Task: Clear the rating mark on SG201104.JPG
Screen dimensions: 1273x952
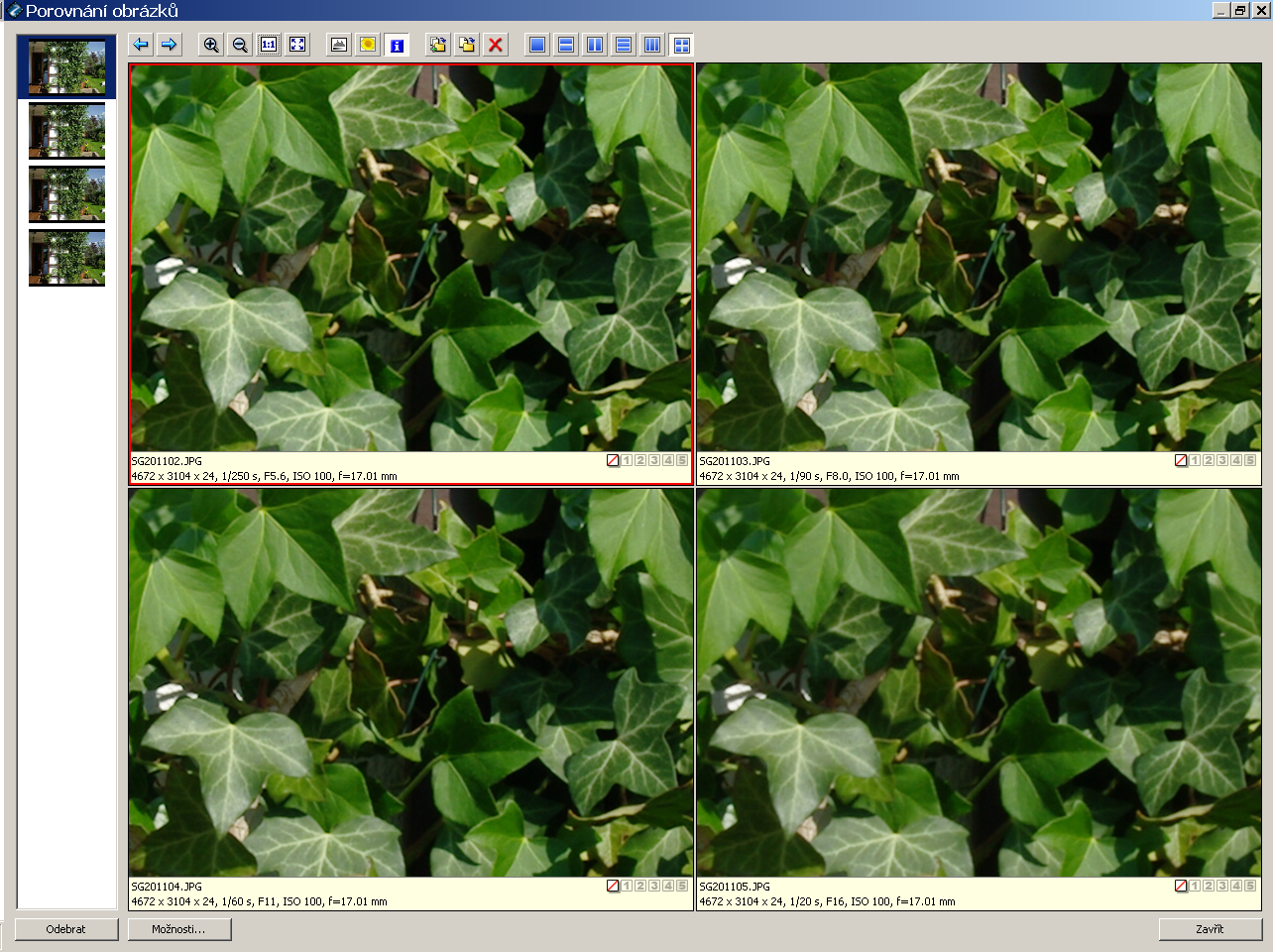Action: [613, 886]
